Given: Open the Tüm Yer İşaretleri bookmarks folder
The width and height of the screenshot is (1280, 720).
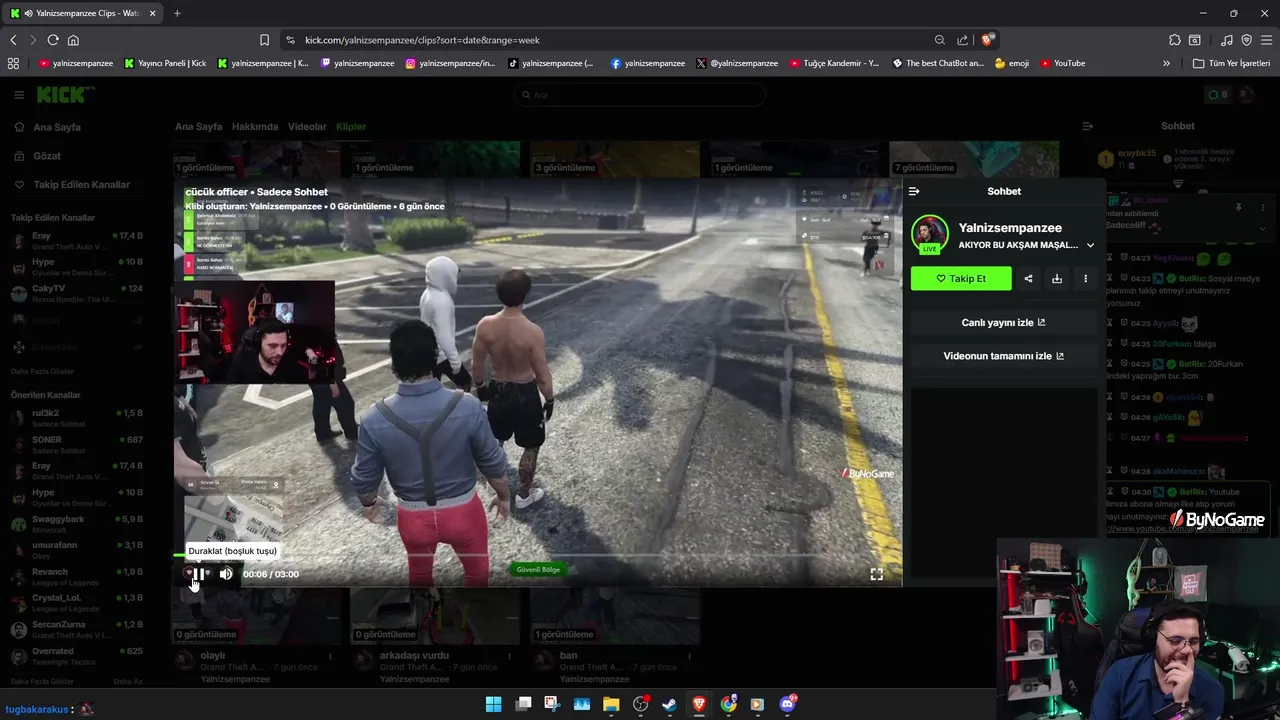Looking at the screenshot, I should tap(1230, 63).
